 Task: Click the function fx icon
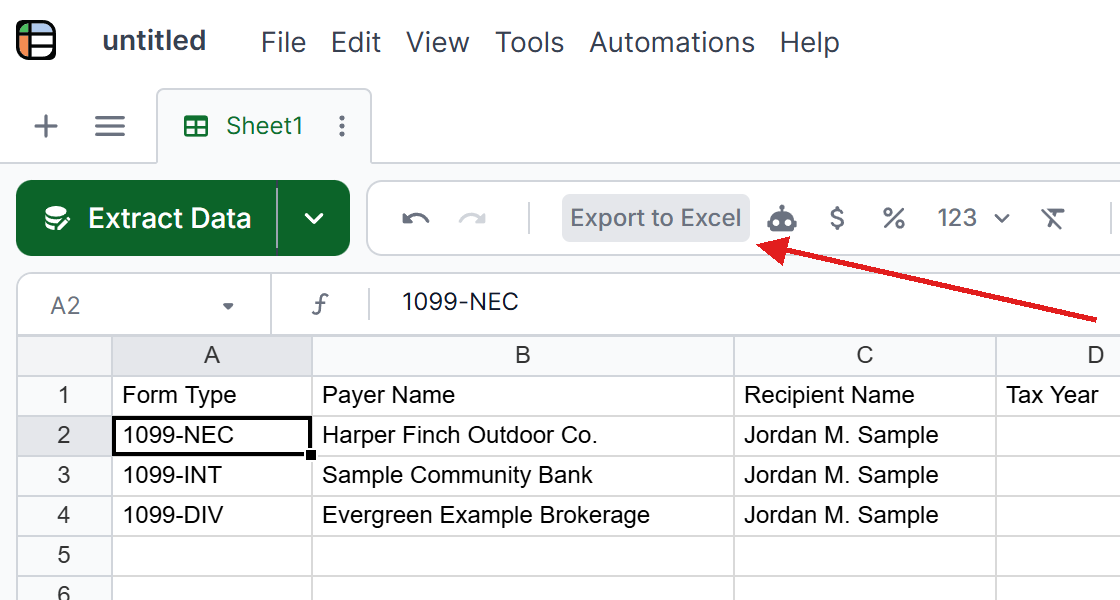click(x=320, y=305)
